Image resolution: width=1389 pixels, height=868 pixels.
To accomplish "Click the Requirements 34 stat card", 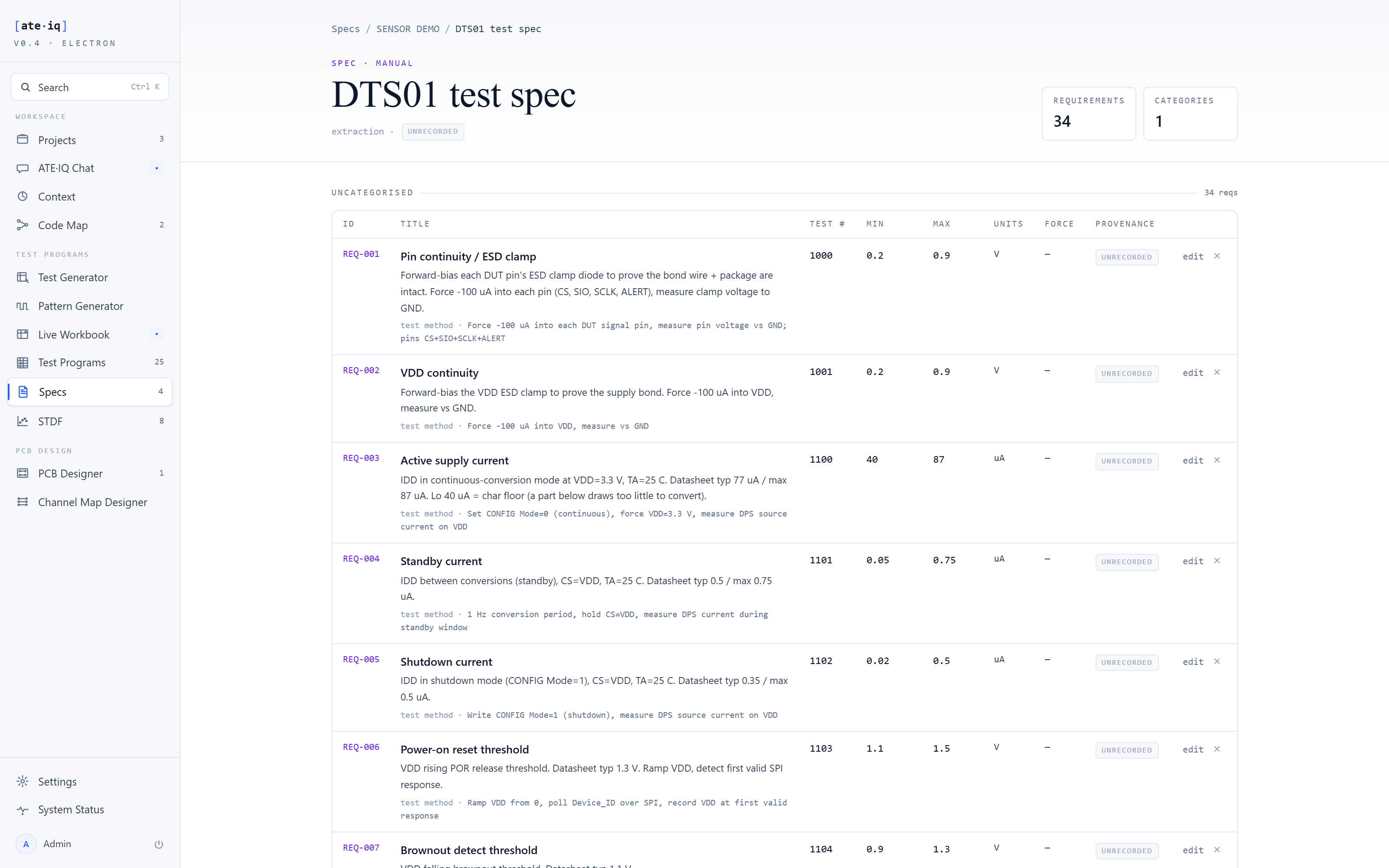I will pos(1088,114).
